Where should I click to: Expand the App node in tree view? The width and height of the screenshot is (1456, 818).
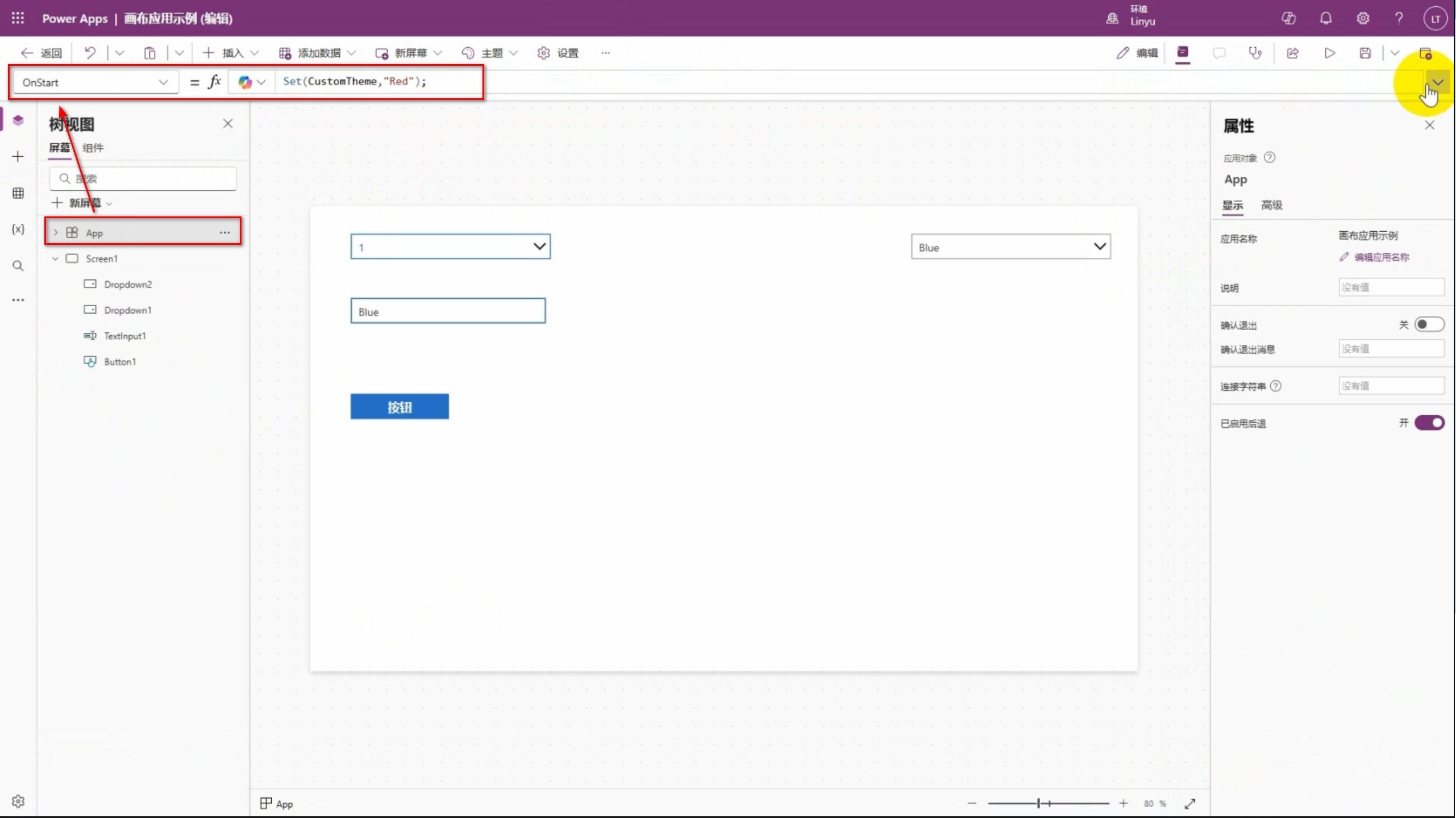pyautogui.click(x=56, y=232)
